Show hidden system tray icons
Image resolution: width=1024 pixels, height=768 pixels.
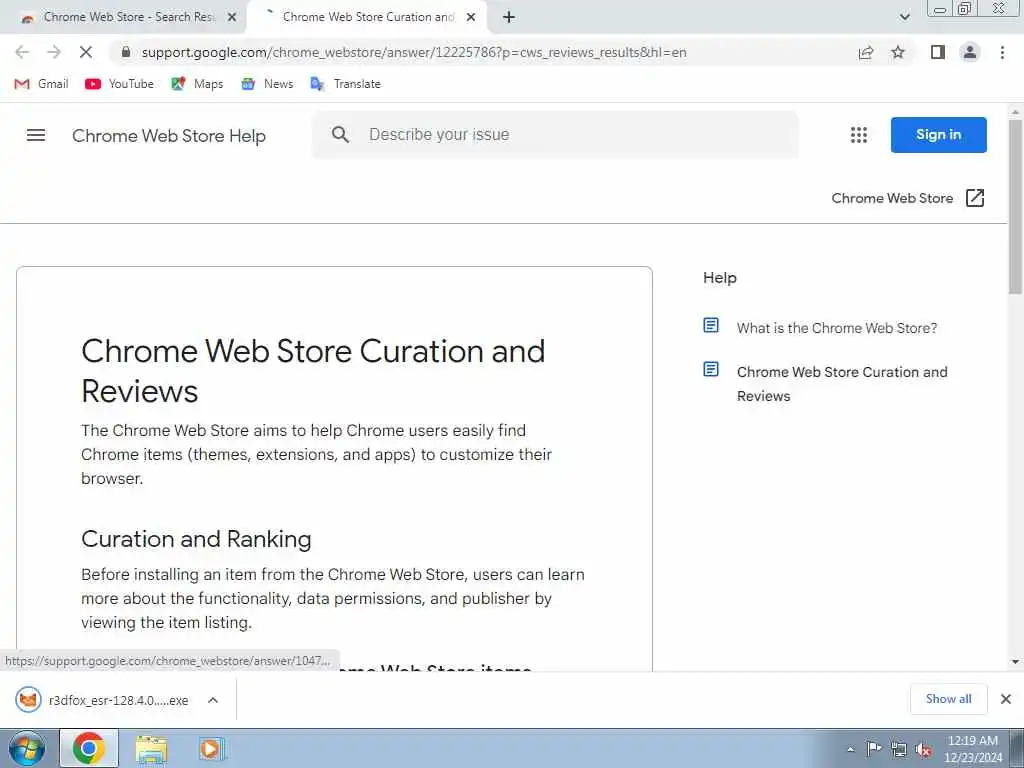(x=850, y=749)
